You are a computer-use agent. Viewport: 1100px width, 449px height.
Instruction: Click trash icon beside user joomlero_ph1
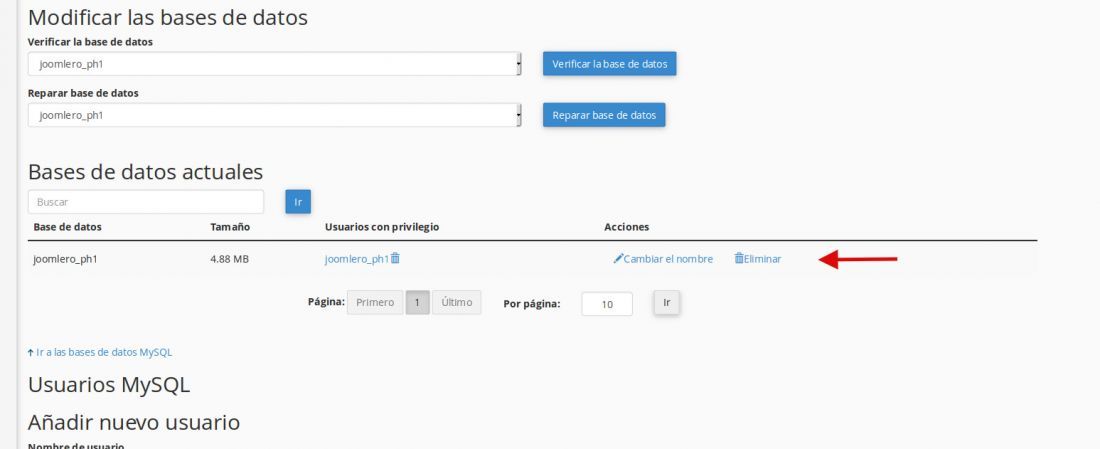[395, 258]
